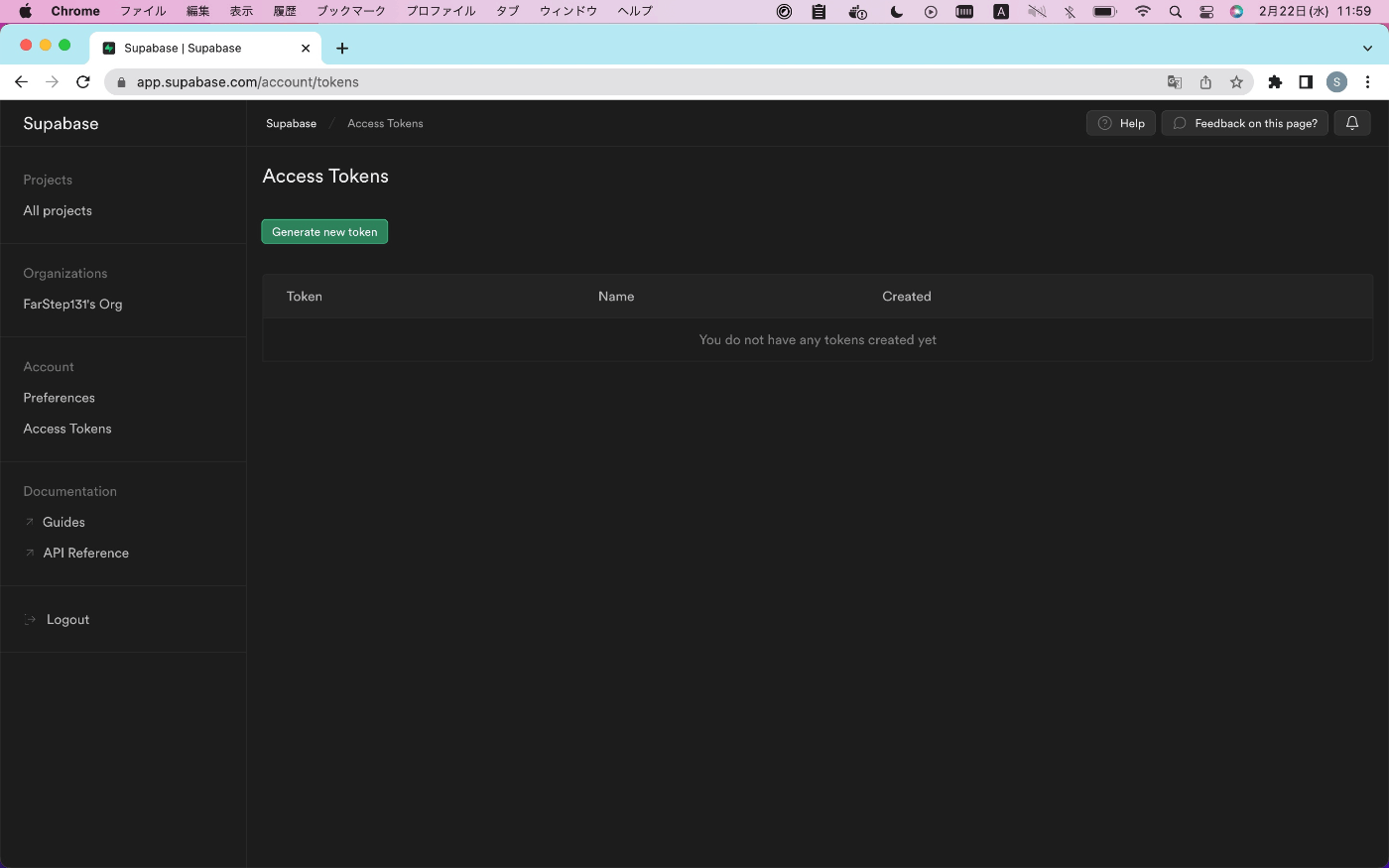This screenshot has width=1389, height=868.
Task: Click the Supabase breadcrumb link
Action: pyautogui.click(x=291, y=123)
